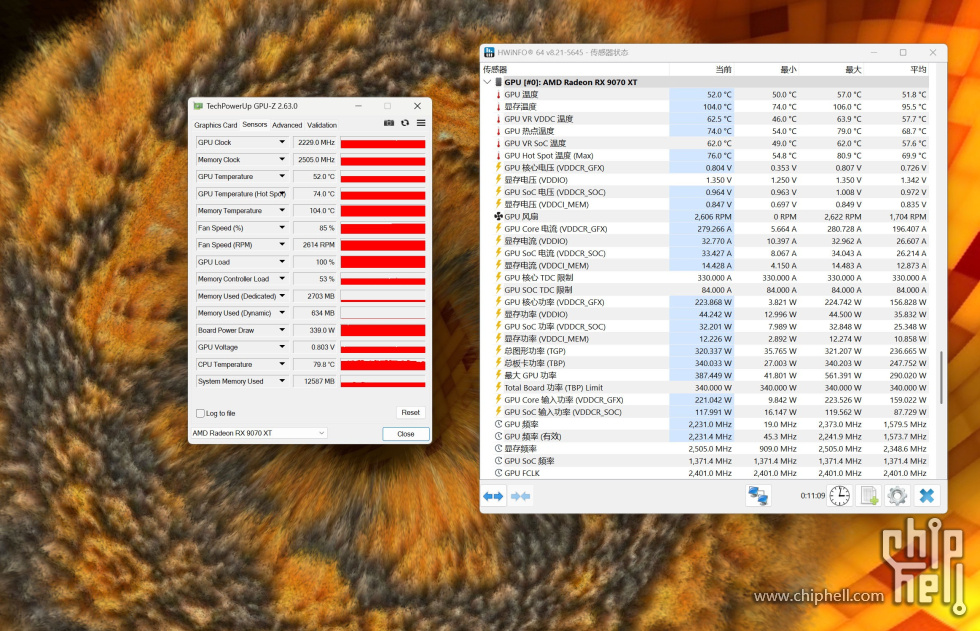The image size is (980, 631).
Task: Open the Fan Speed (RPM) sensor dropdown
Action: click(282, 245)
